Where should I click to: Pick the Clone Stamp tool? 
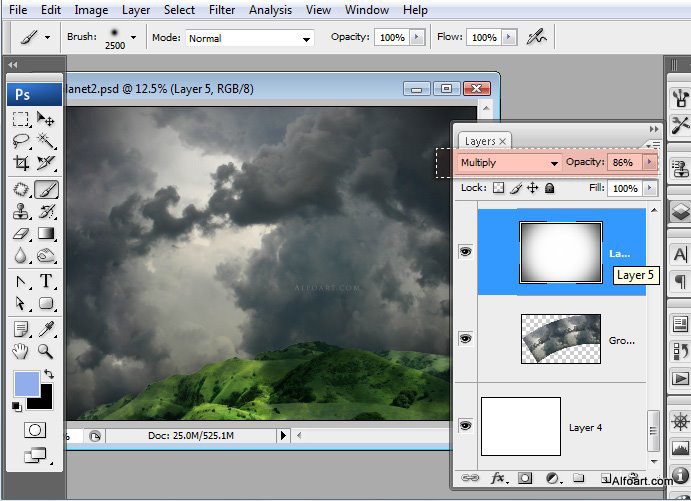(x=20, y=211)
